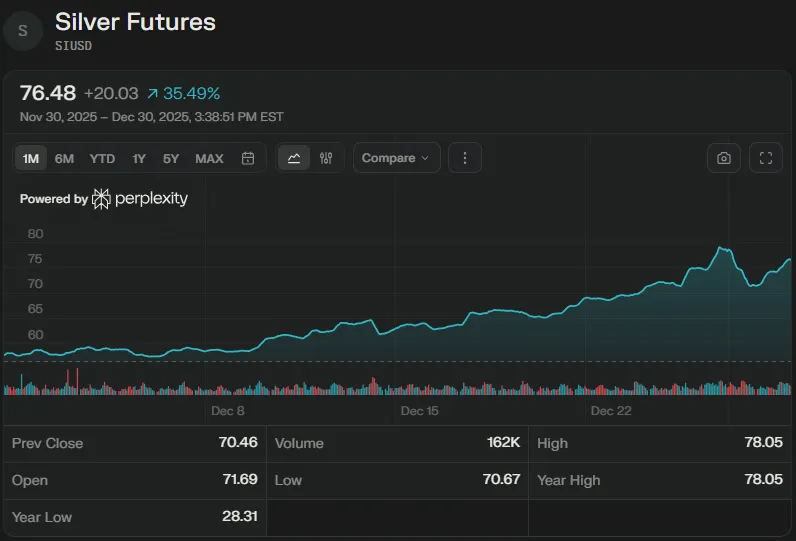Click the Silver Futures title
The width and height of the screenshot is (796, 541).
tap(135, 21)
